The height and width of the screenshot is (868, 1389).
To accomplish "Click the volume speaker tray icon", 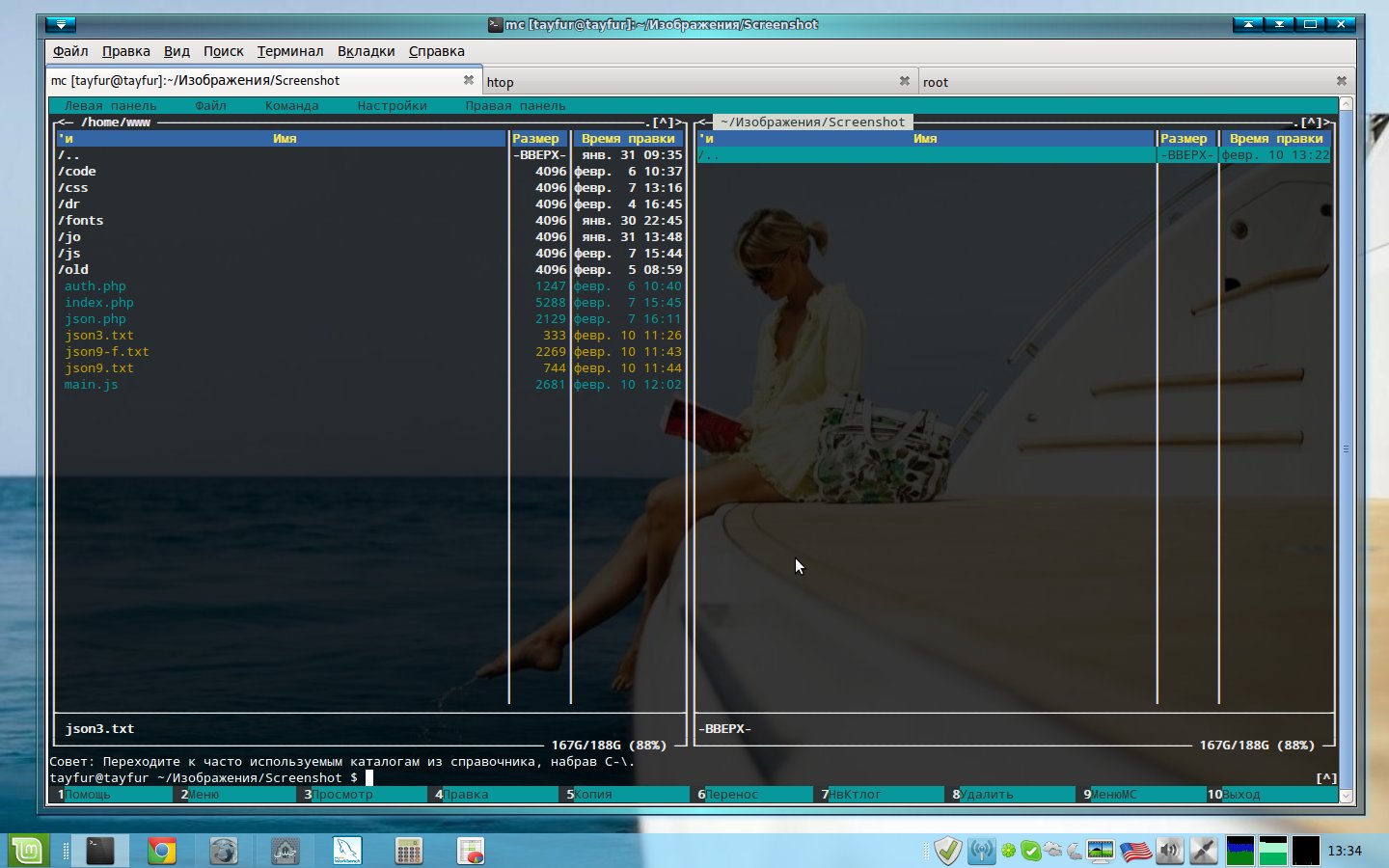I will click(1169, 851).
